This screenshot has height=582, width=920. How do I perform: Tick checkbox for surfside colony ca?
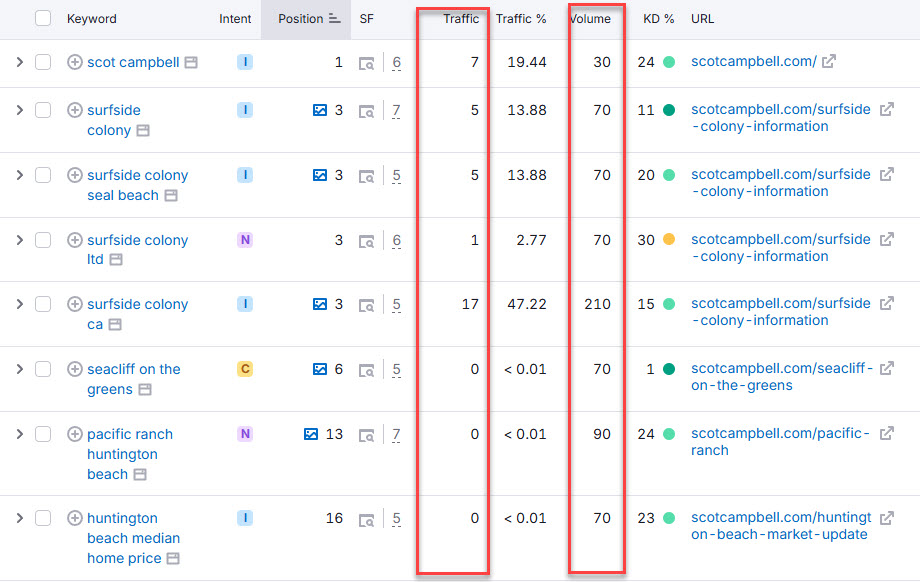tap(43, 304)
